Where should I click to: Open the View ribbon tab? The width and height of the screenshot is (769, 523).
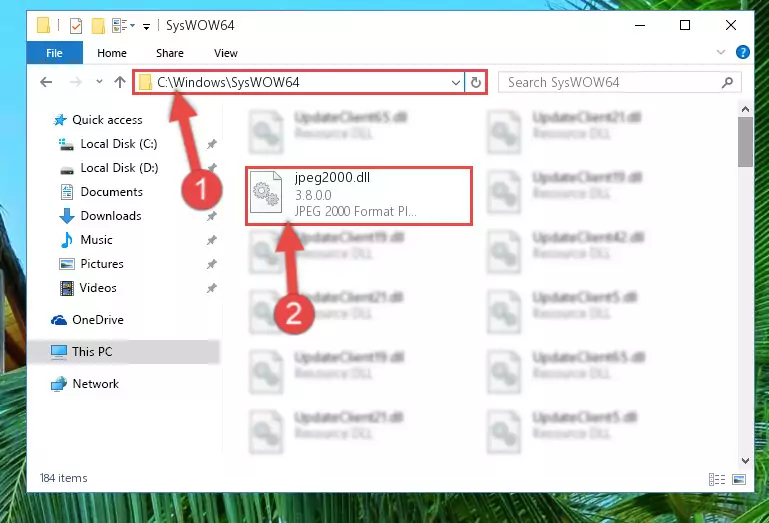(226, 53)
